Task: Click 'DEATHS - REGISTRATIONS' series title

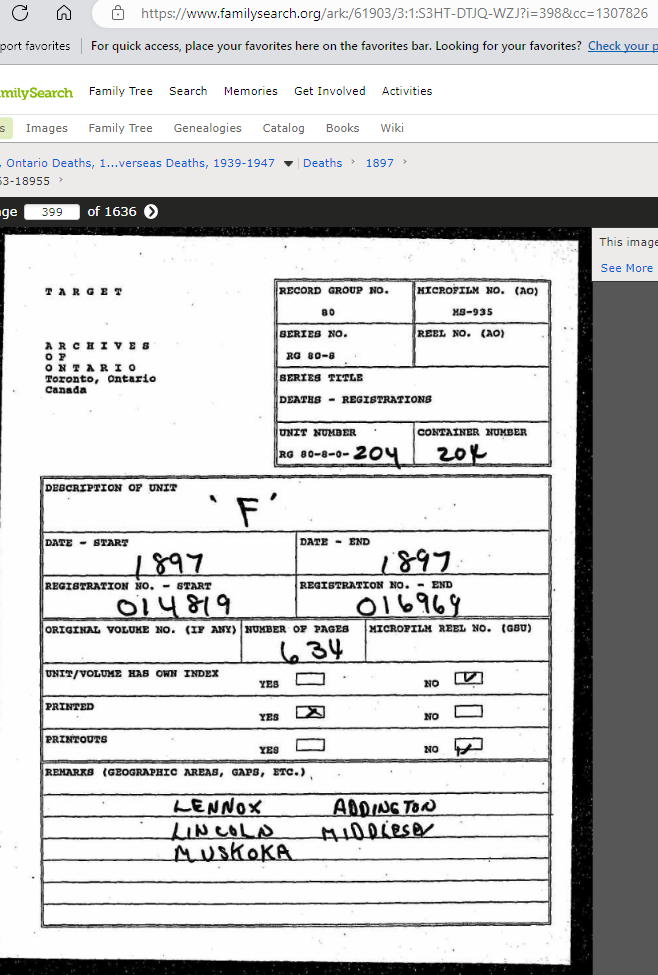Action: click(x=355, y=399)
